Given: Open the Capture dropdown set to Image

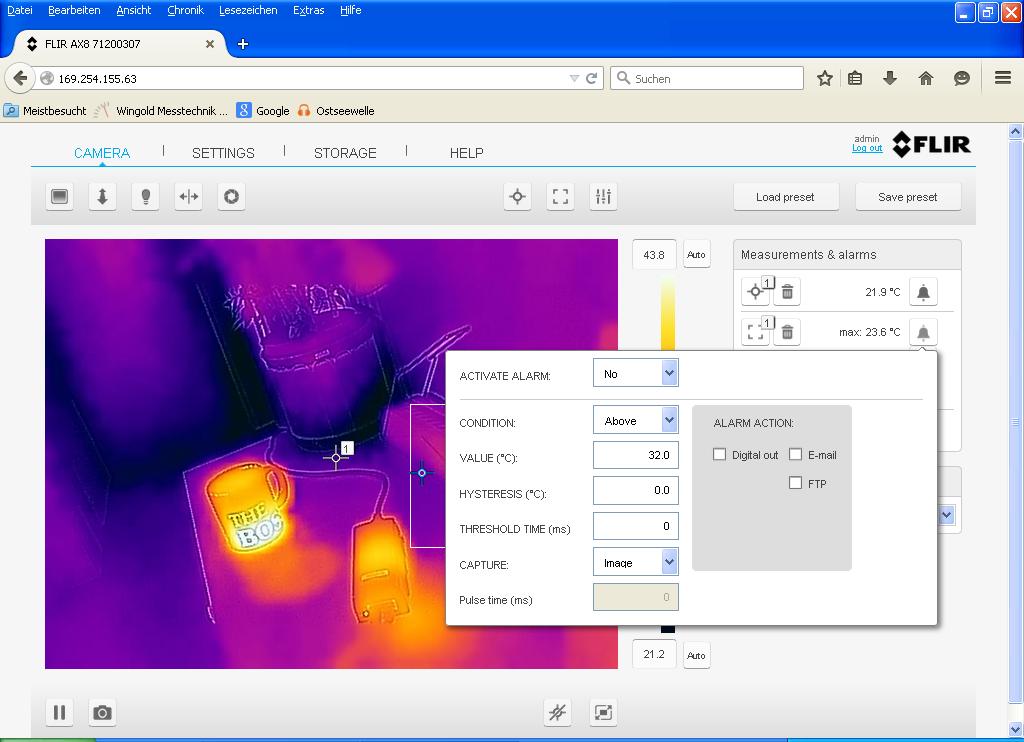Looking at the screenshot, I should click(636, 562).
